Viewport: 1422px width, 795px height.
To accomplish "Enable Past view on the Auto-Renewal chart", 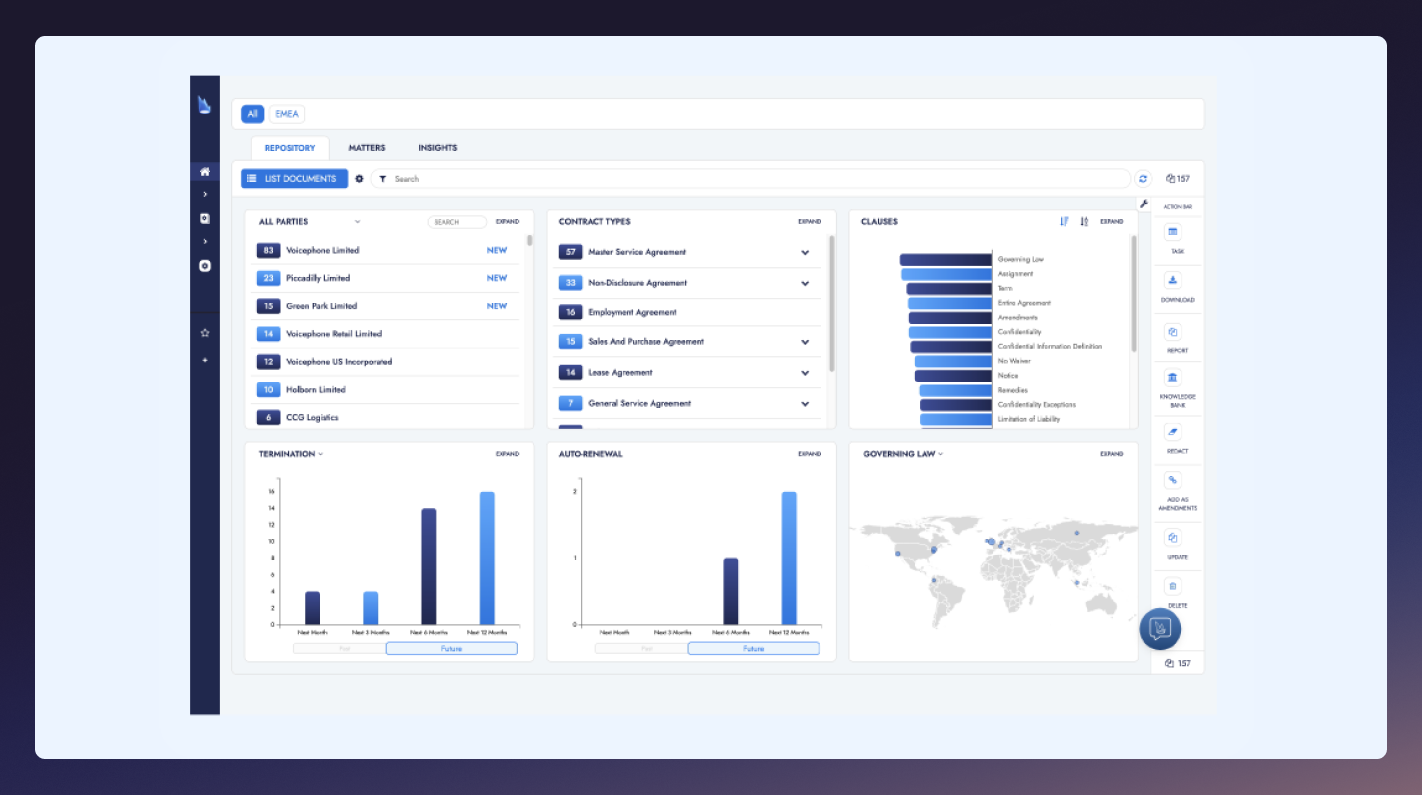I will [x=646, y=648].
